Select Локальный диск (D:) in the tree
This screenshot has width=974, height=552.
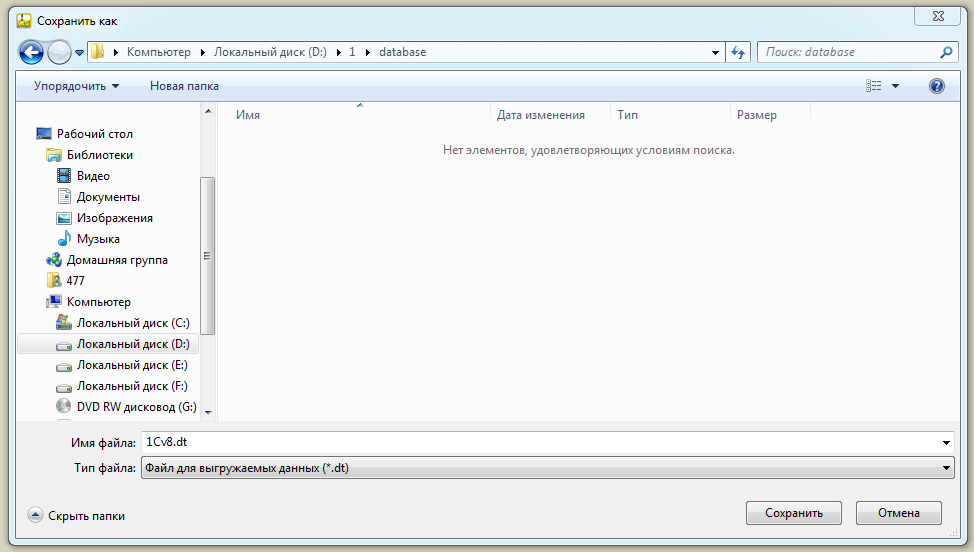pyautogui.click(x=133, y=344)
